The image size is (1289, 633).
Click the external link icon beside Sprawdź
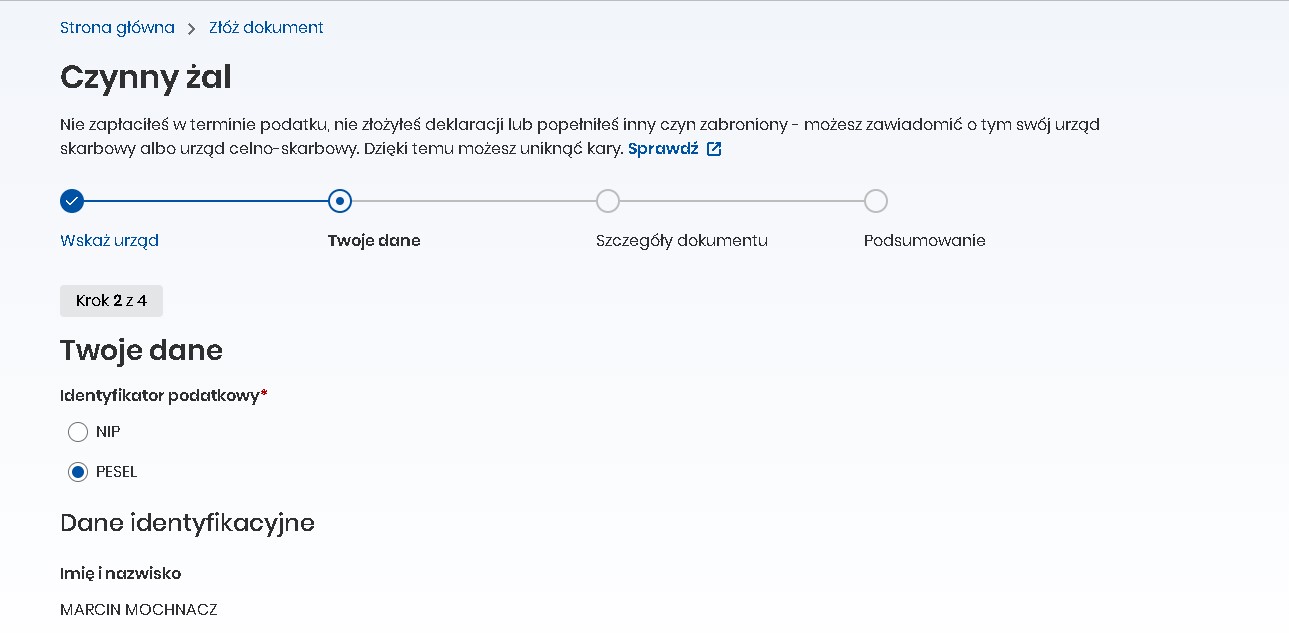pos(714,149)
